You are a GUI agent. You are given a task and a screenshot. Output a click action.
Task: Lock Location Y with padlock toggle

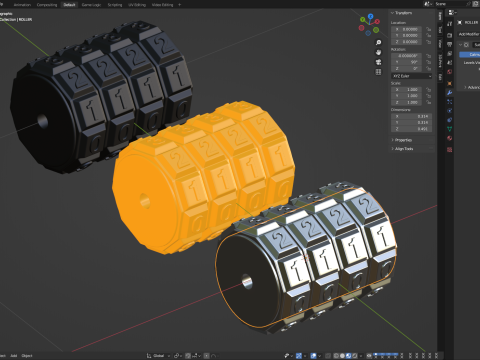[x=428, y=35]
